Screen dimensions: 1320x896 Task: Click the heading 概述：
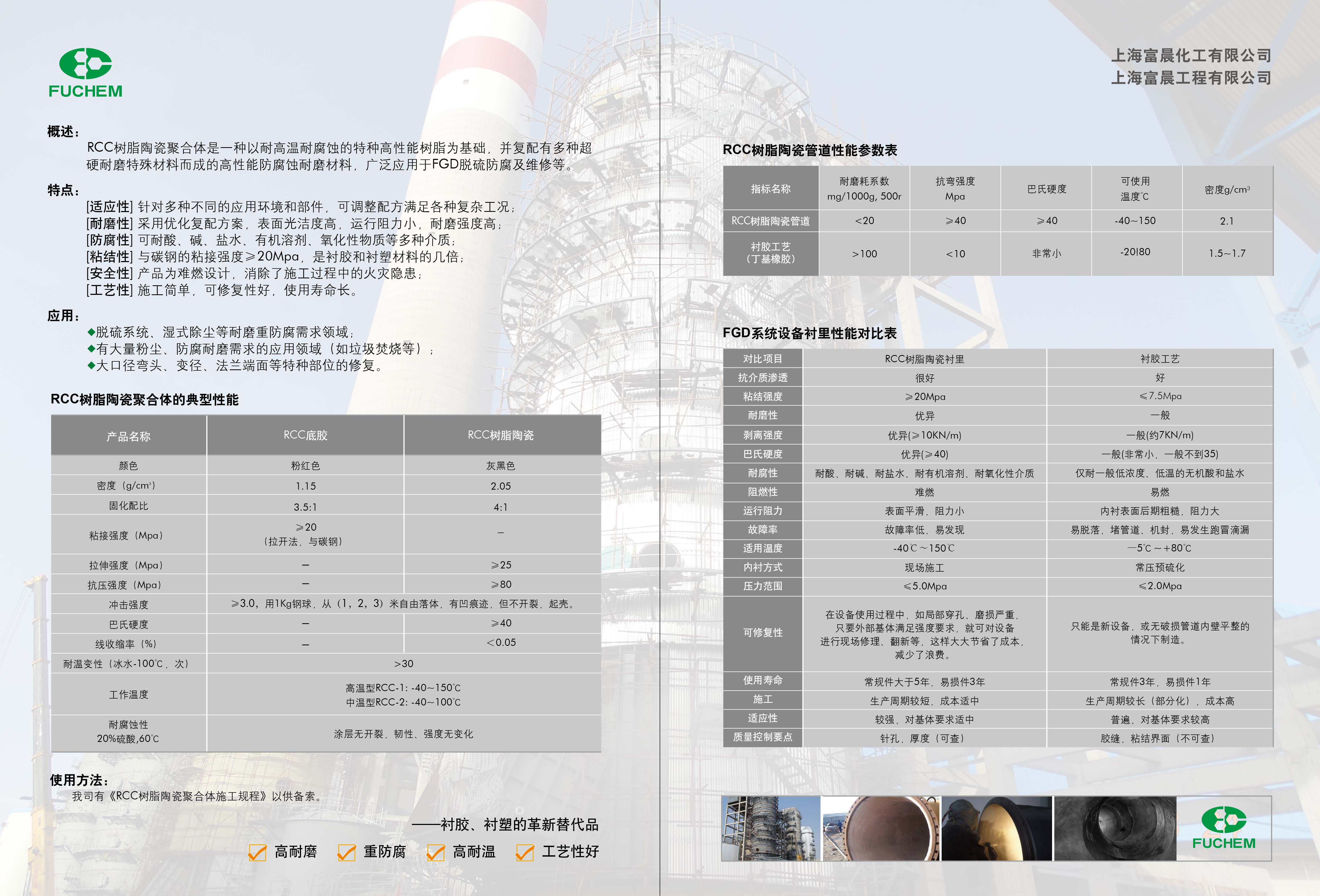coord(64,131)
